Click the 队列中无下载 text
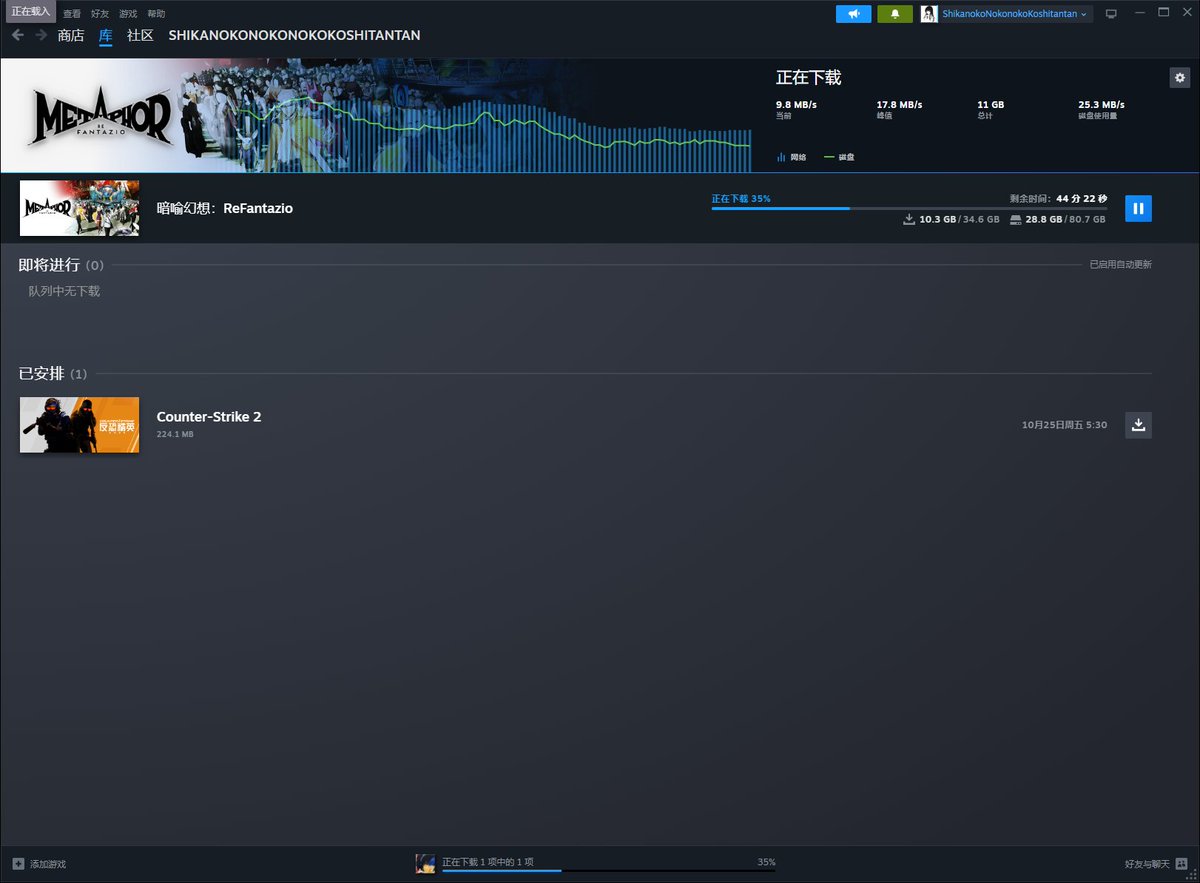 coord(64,291)
